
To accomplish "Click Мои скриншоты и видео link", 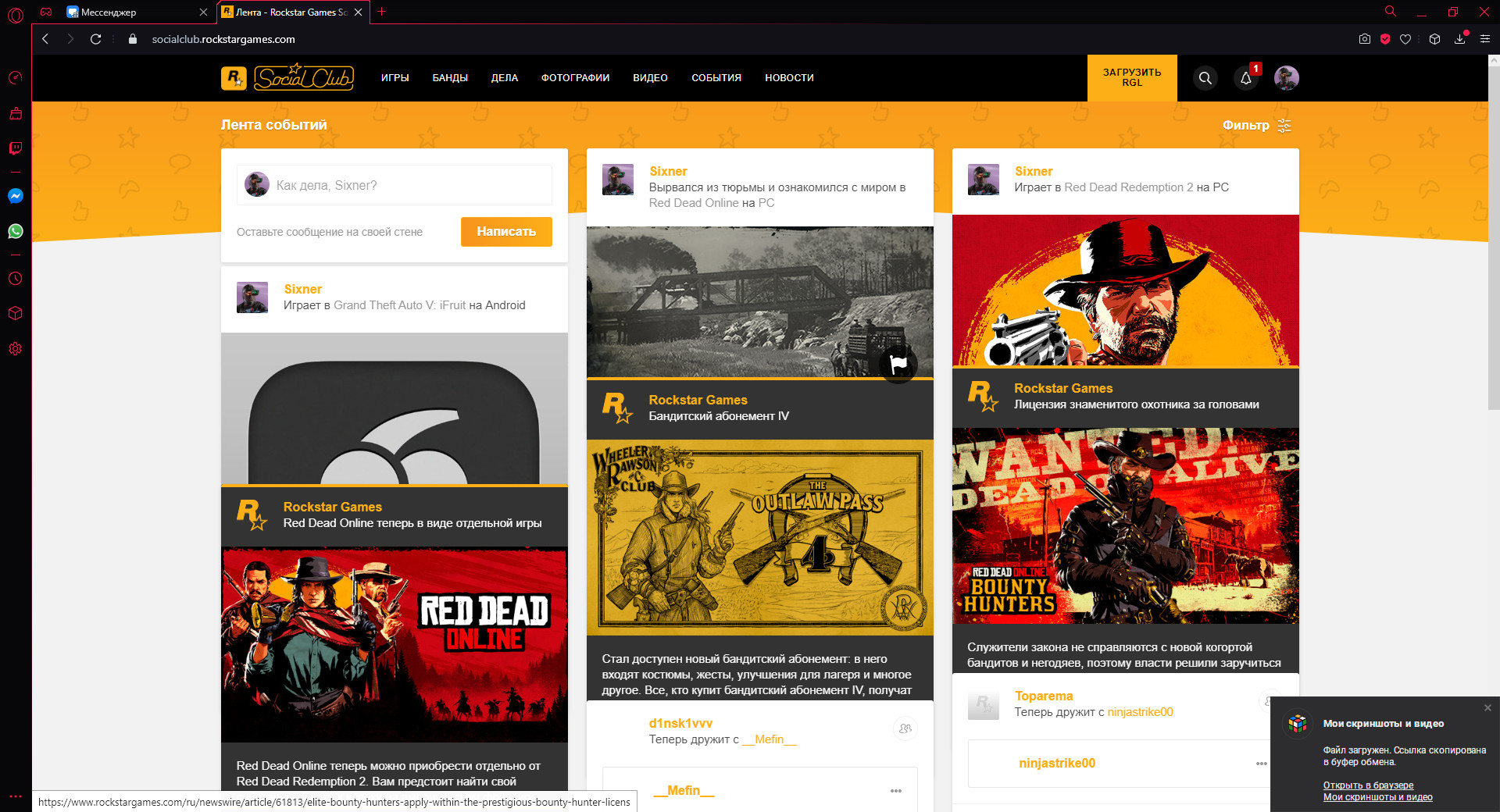I will [1377, 797].
